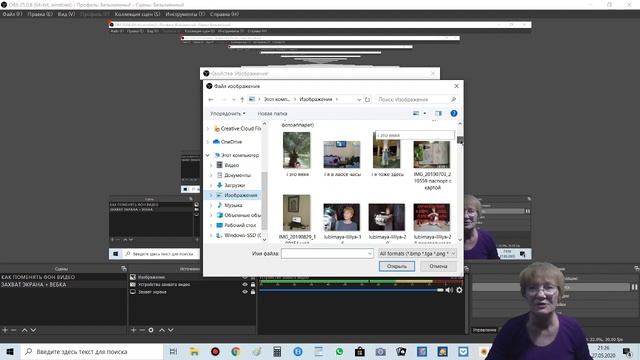Mute audio with the mixer speaker icon
This screenshot has width=640, height=360.
tap(449, 290)
